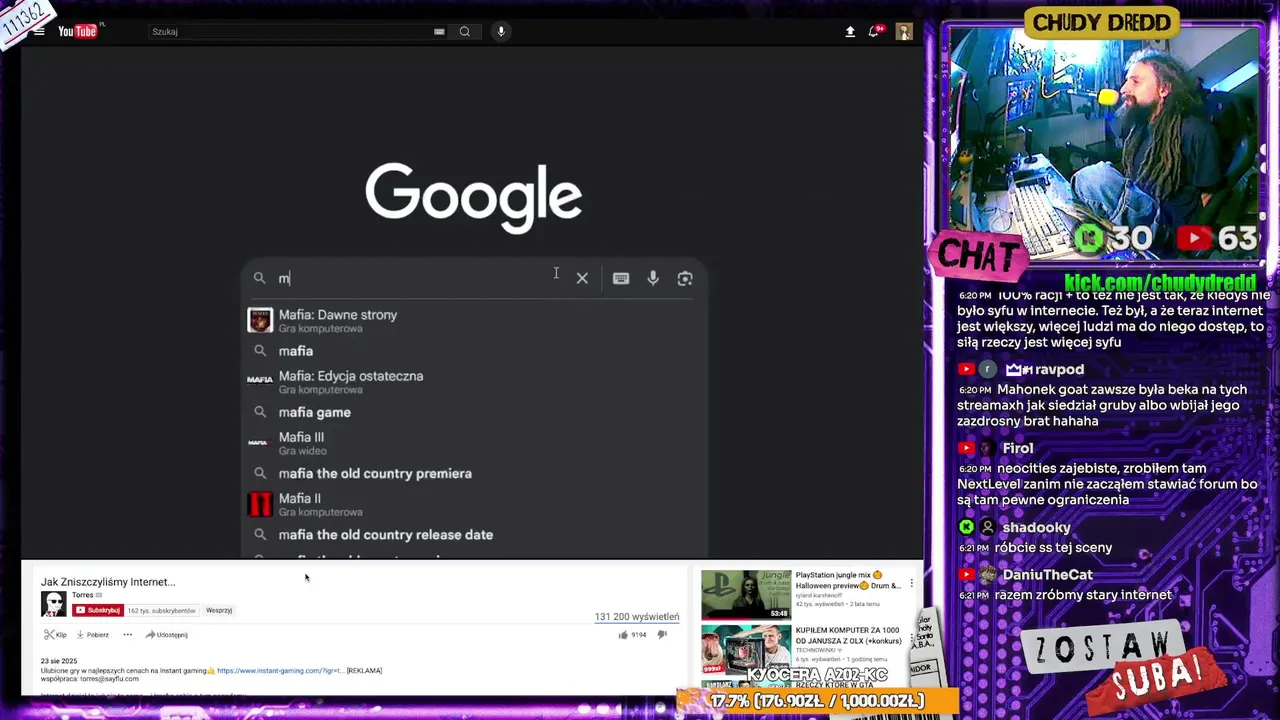The width and height of the screenshot is (1280, 720).
Task: Click the '131 200 wyświetleń' view count
Action: pyautogui.click(x=637, y=617)
